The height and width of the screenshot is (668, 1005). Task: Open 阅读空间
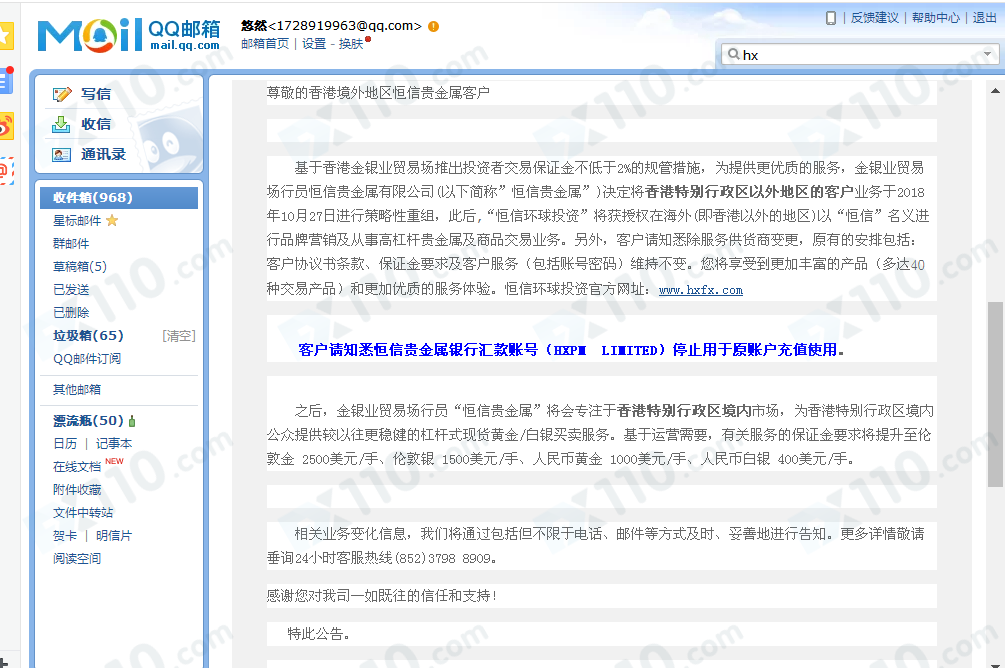(77, 559)
